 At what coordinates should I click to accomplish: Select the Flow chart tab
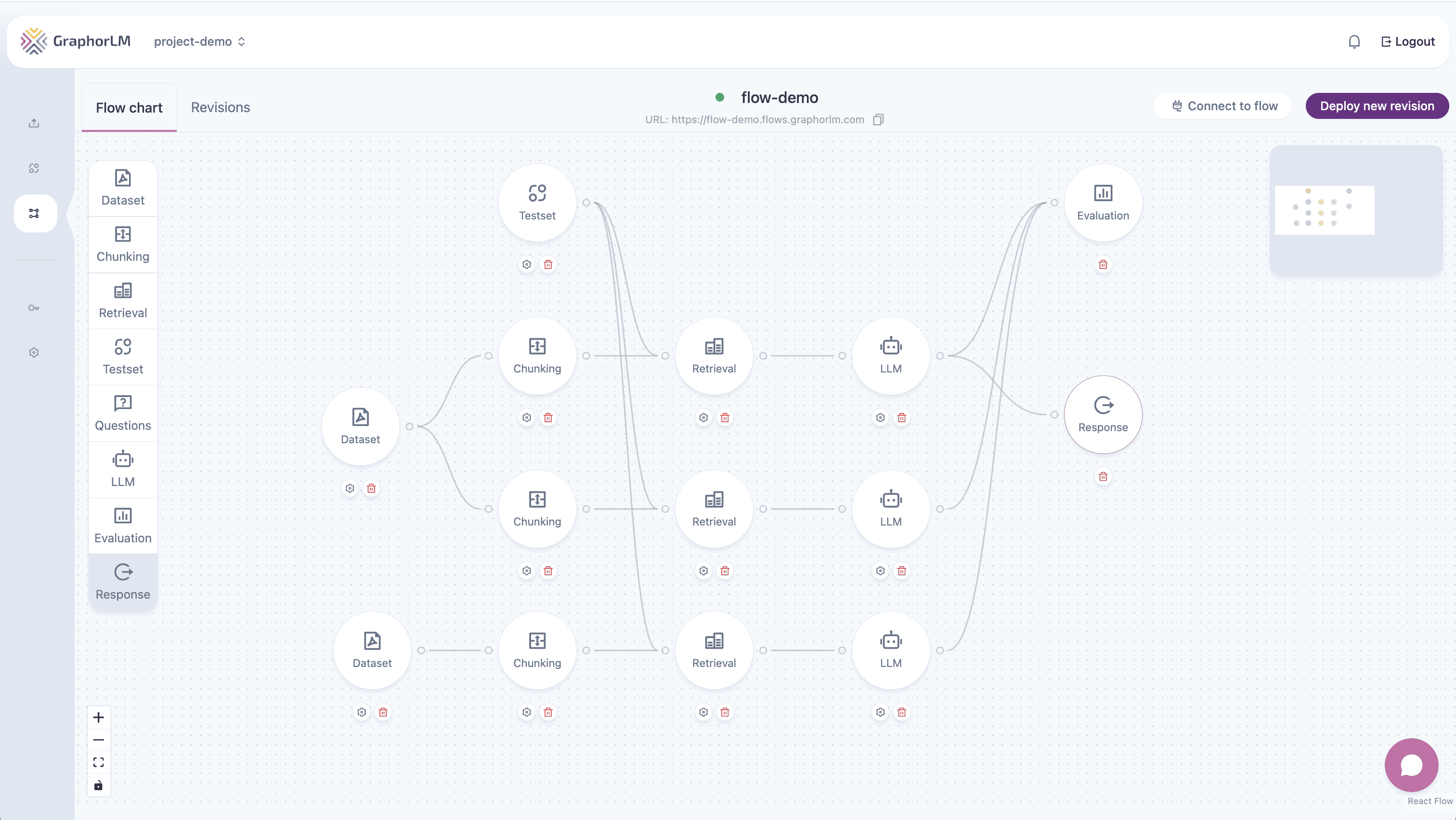(129, 107)
